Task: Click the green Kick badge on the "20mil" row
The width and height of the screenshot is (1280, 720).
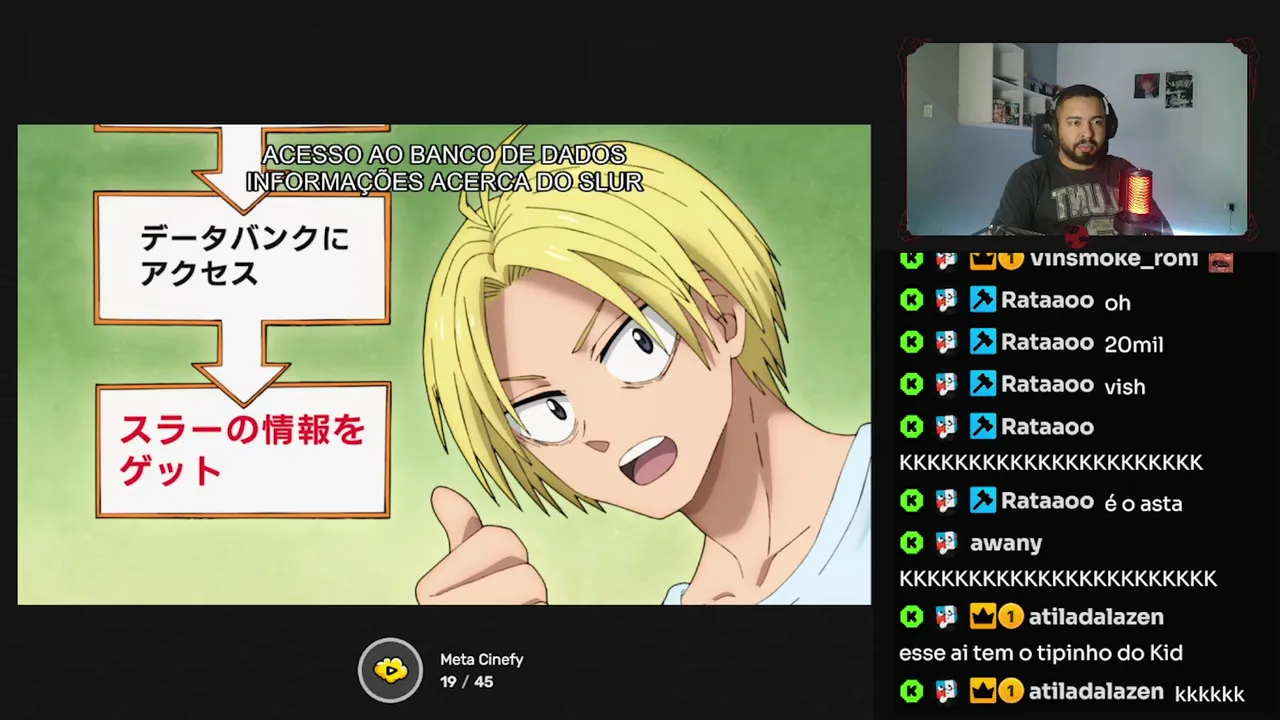Action: tap(911, 342)
